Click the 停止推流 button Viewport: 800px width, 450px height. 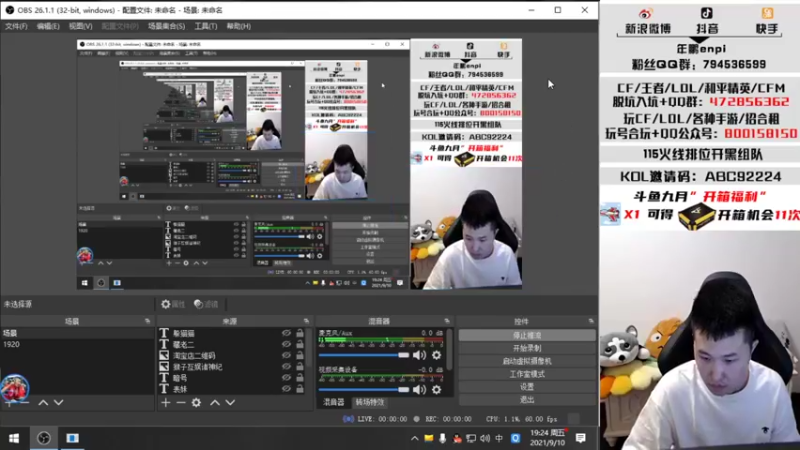(527, 335)
